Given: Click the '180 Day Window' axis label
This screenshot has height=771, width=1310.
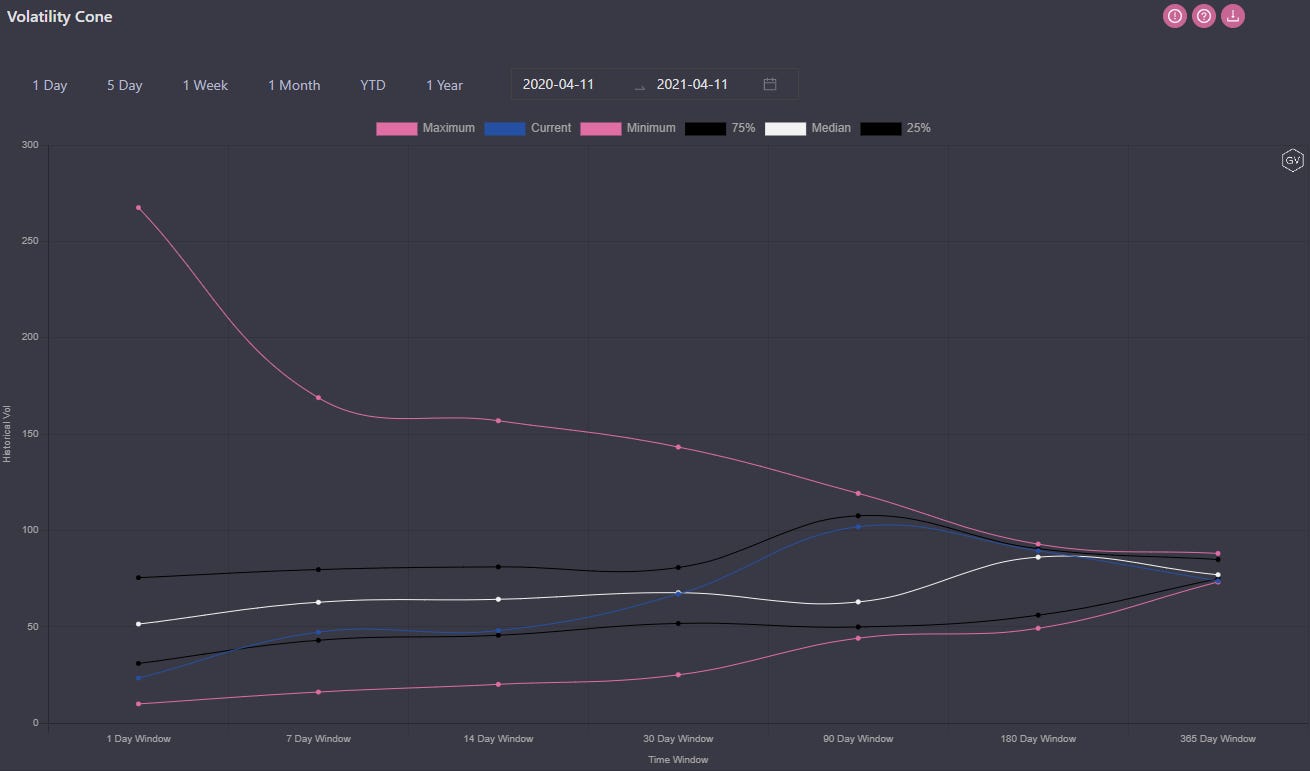Looking at the screenshot, I should 1038,739.
